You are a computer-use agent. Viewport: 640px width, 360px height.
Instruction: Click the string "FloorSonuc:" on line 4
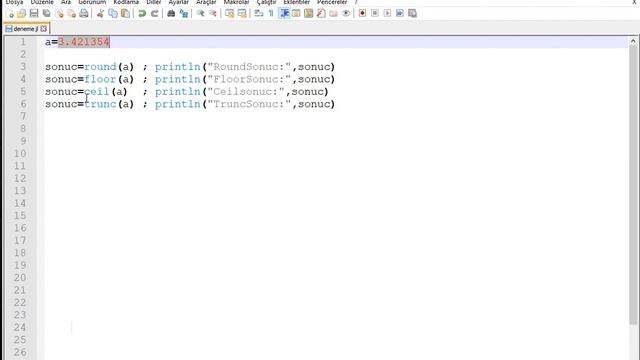coord(249,79)
